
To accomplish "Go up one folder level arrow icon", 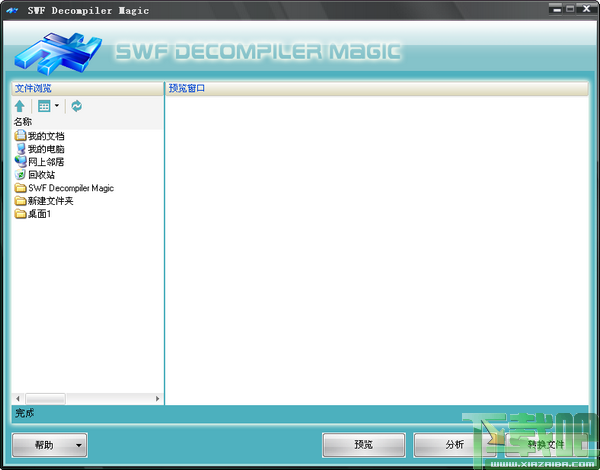I will 20,106.
